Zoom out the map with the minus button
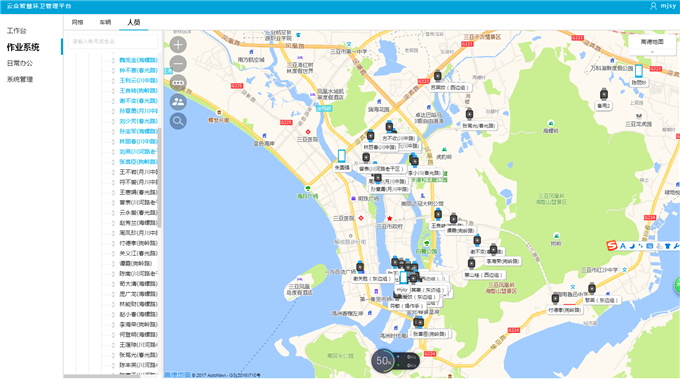The image size is (680, 379). [x=178, y=64]
